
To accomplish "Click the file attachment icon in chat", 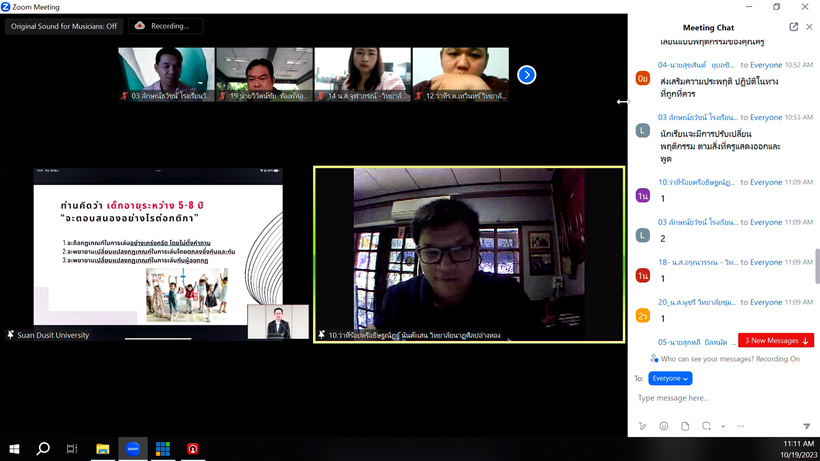I will 685,426.
